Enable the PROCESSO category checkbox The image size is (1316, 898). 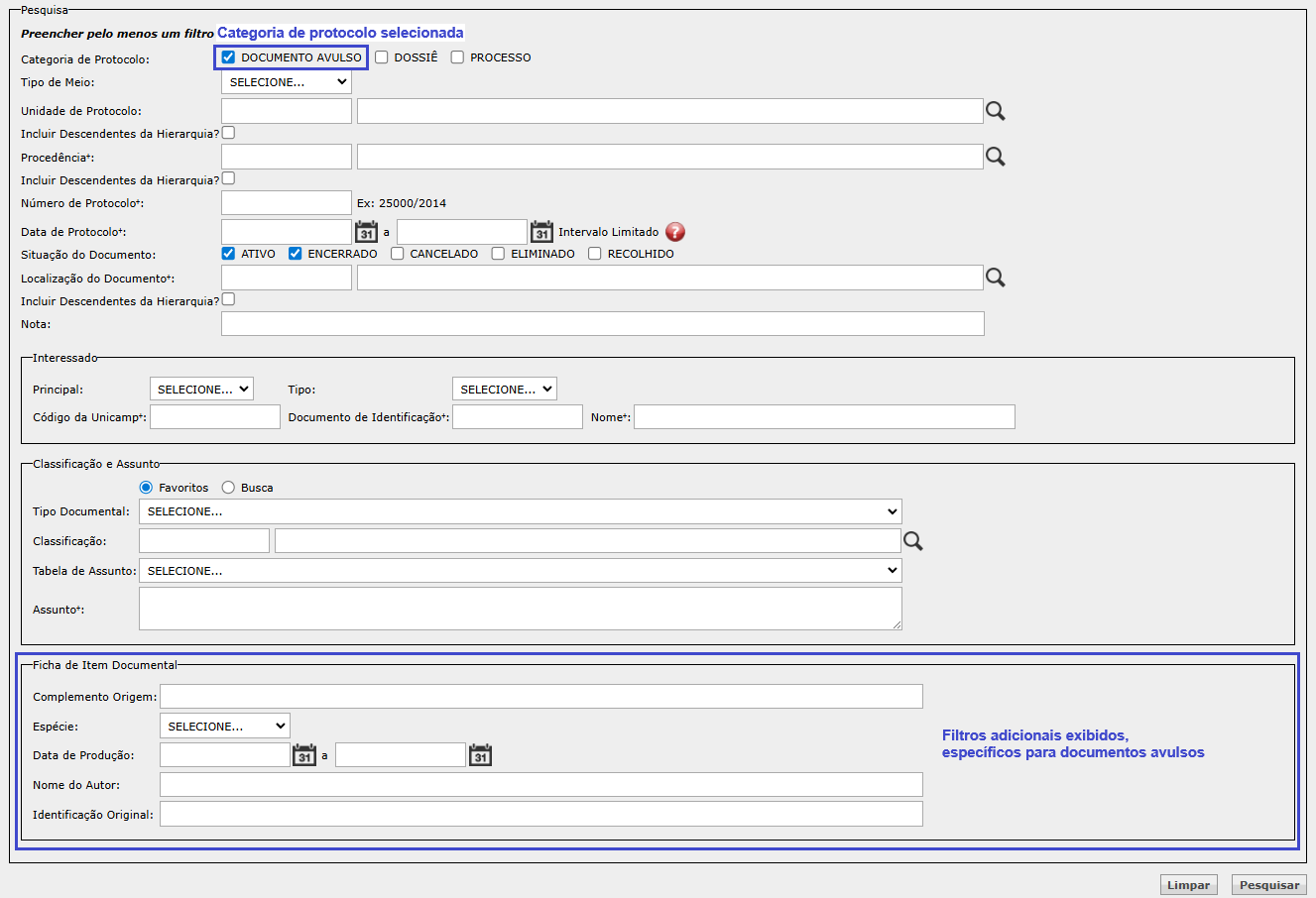(x=457, y=57)
